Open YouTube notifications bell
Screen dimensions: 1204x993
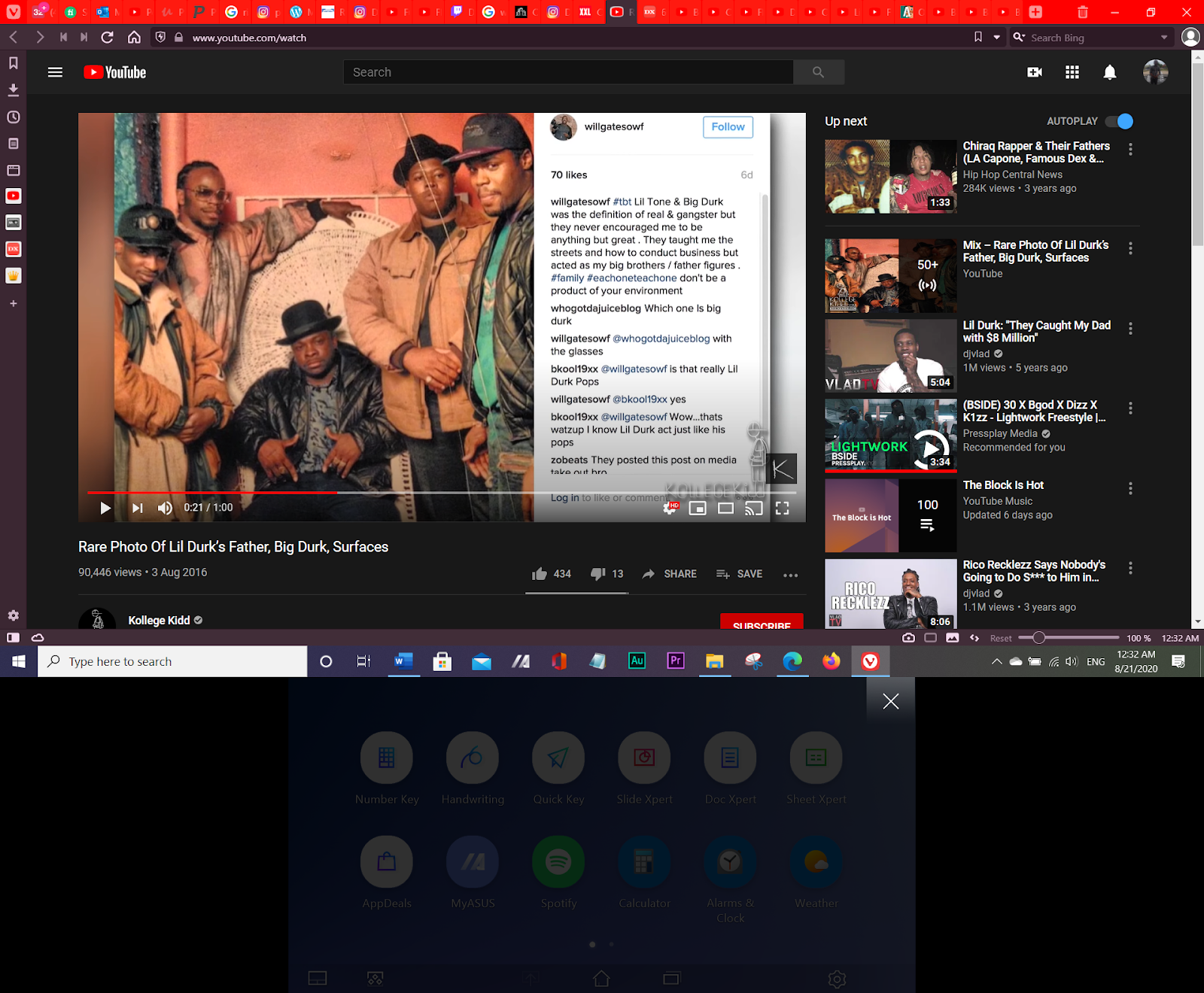click(x=1109, y=72)
